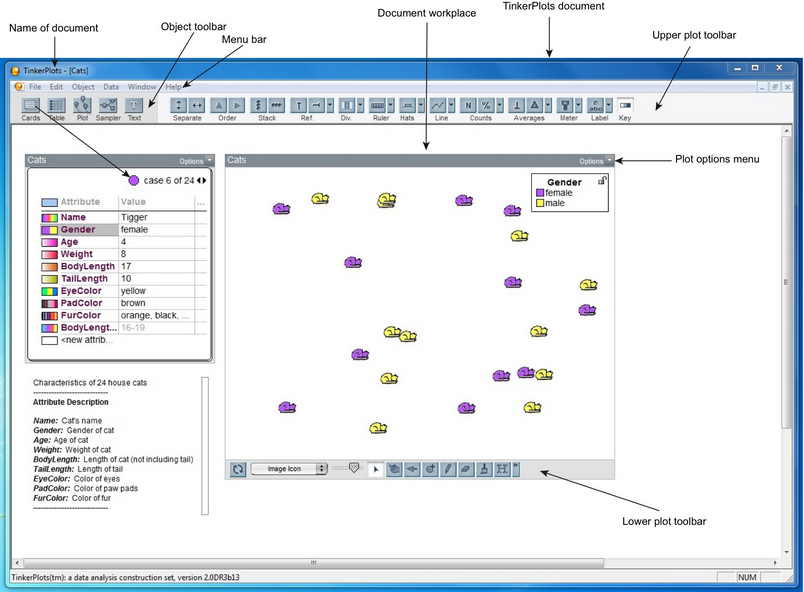Show more lower toolbar tools
This screenshot has height=592, width=804.
coord(516,469)
